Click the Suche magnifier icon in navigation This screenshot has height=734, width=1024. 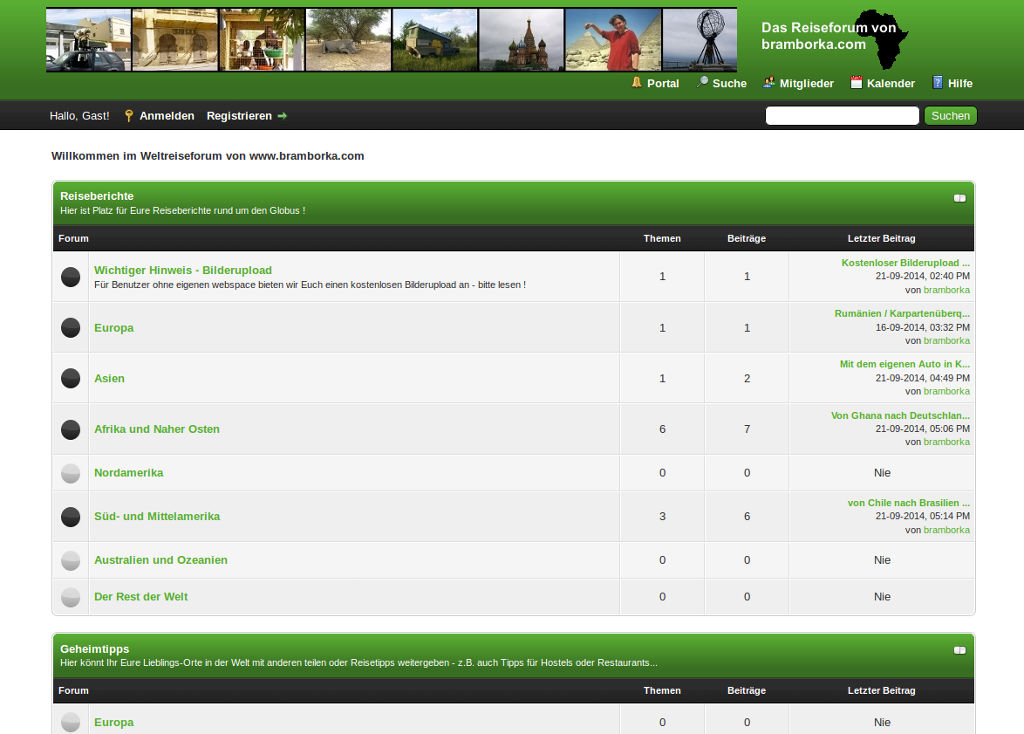(703, 83)
